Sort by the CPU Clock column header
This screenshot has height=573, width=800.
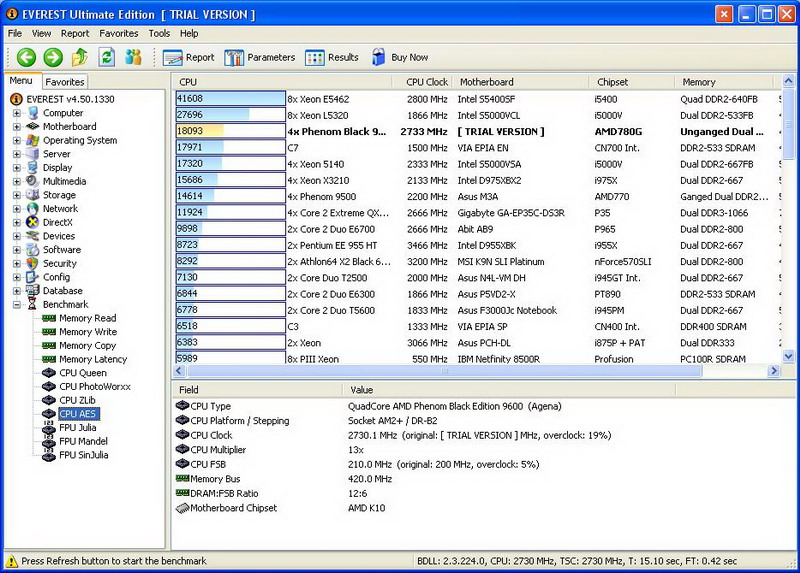tap(422, 82)
